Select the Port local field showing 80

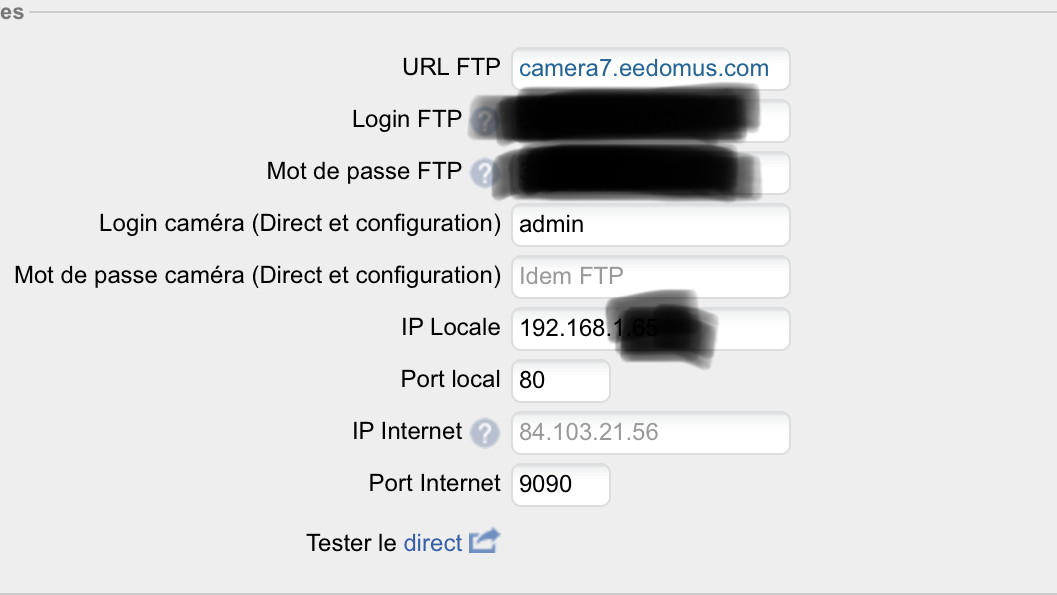(561, 380)
